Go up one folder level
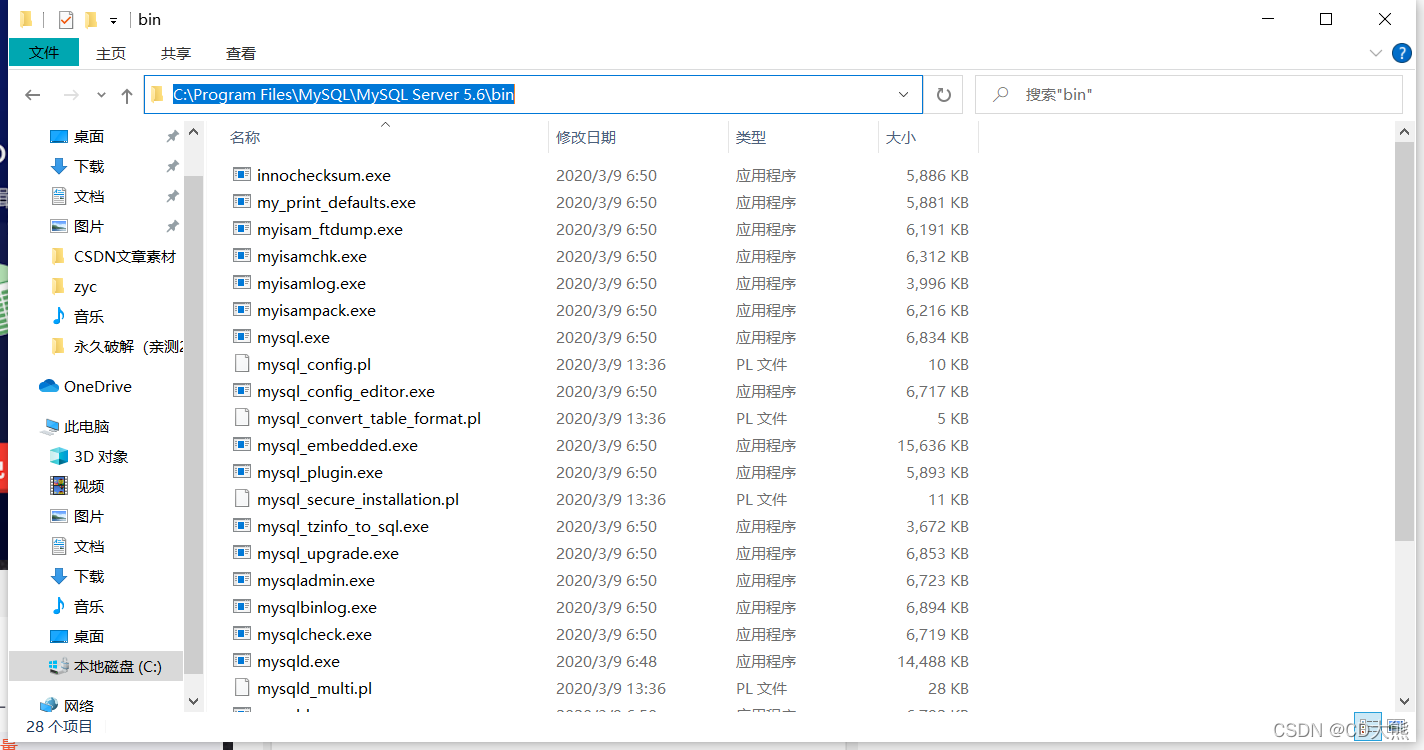Viewport: 1424px width, 750px height. click(127, 95)
